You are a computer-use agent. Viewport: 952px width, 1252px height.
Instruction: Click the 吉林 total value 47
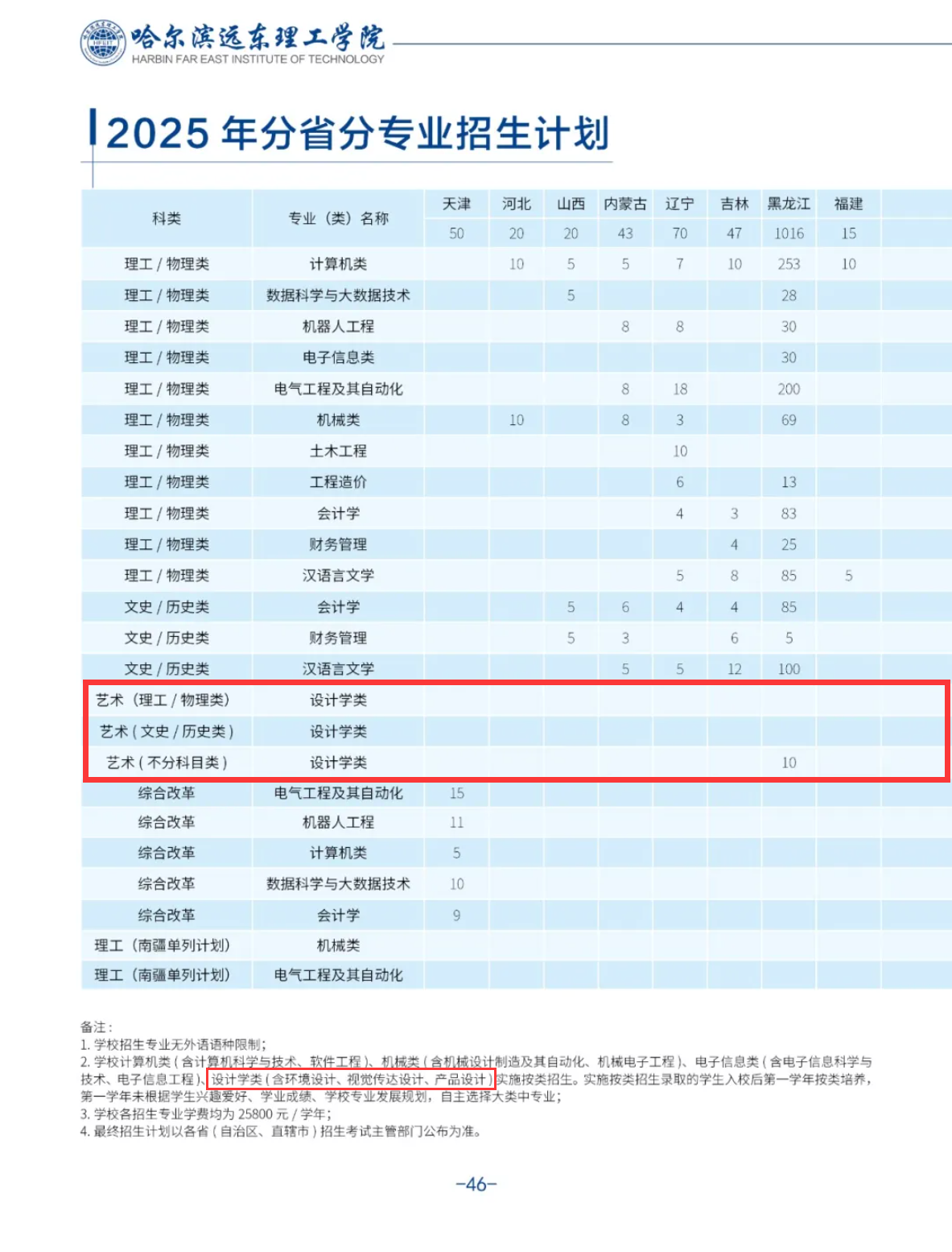coord(734,233)
